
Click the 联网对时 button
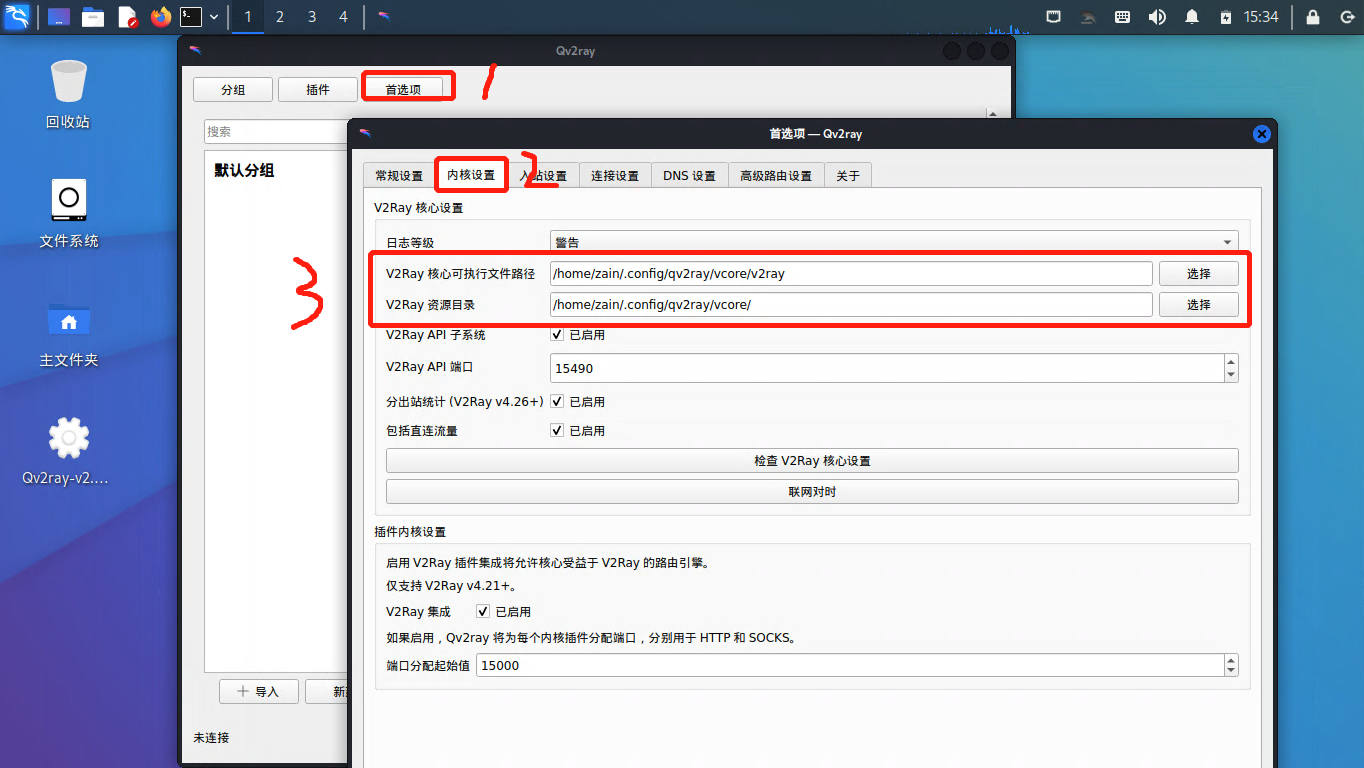coord(812,492)
